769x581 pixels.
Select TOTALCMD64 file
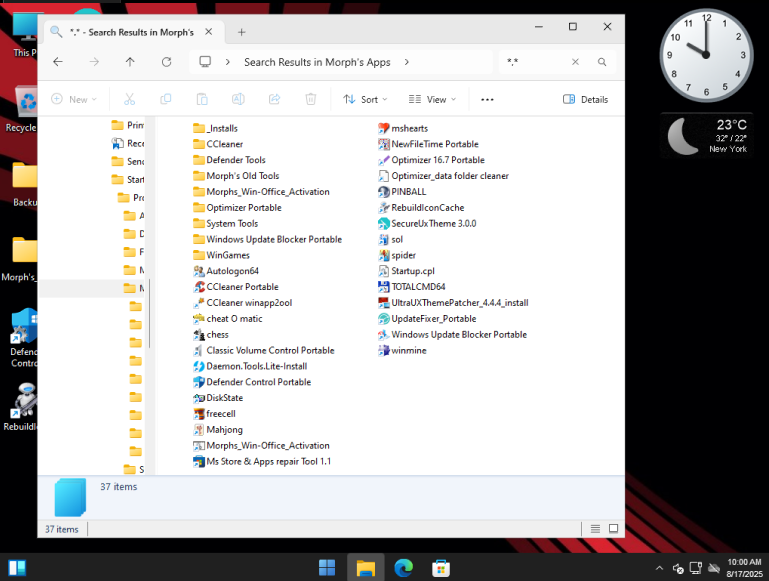coord(412,287)
